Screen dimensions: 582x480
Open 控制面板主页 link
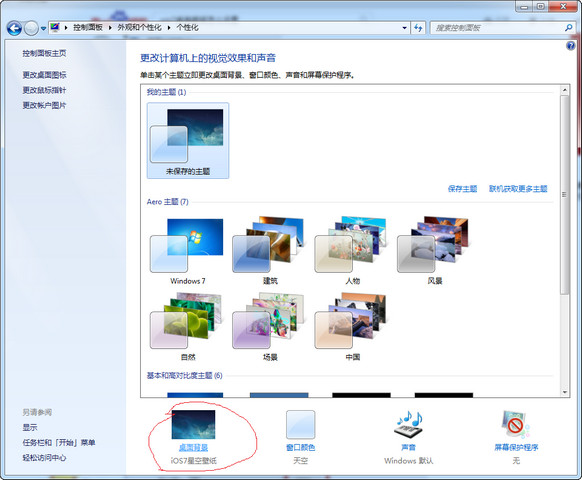44,53
